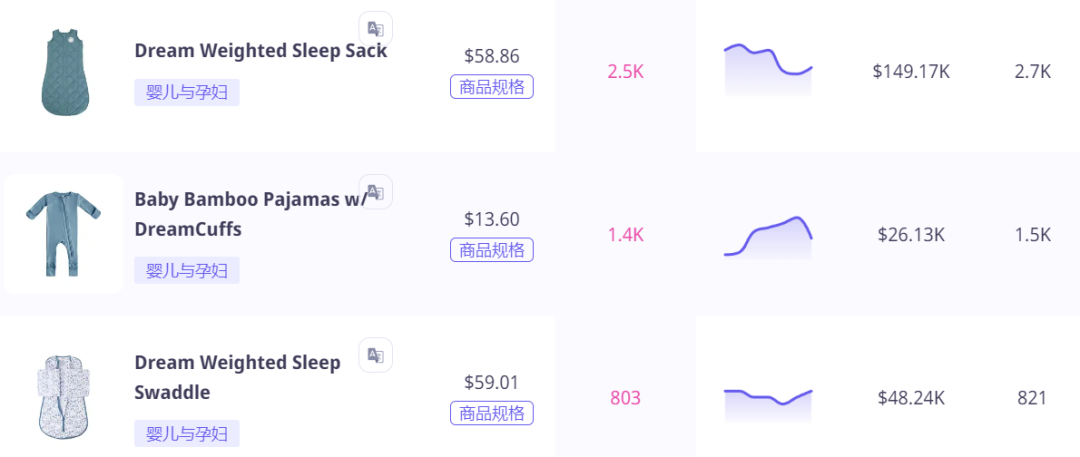1080x457 pixels.
Task: Select 婴儿与孕妇 tag on Sleep Sack row
Action: (x=187, y=92)
